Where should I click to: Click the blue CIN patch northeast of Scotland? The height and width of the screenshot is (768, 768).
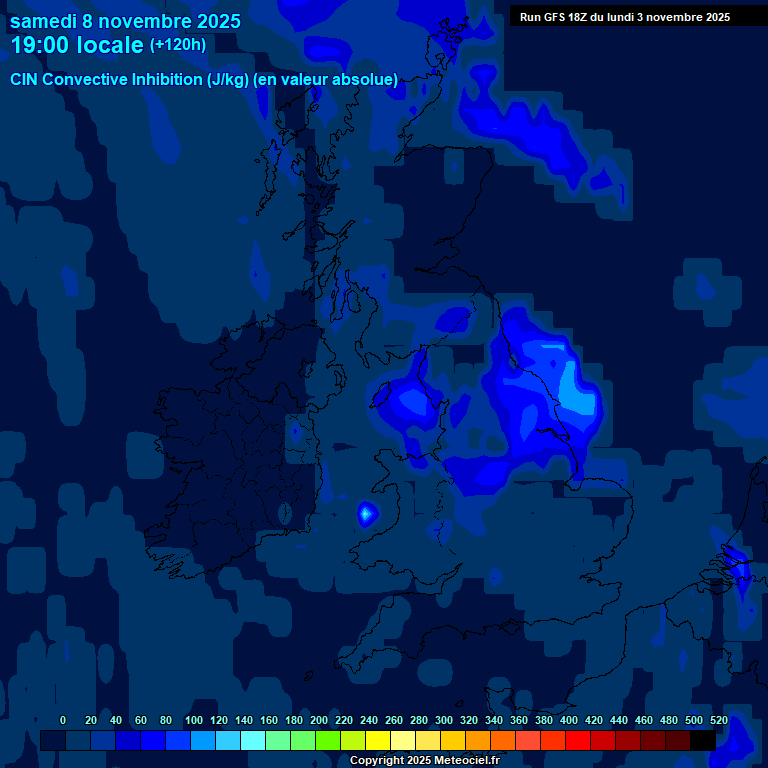pyautogui.click(x=540, y=135)
